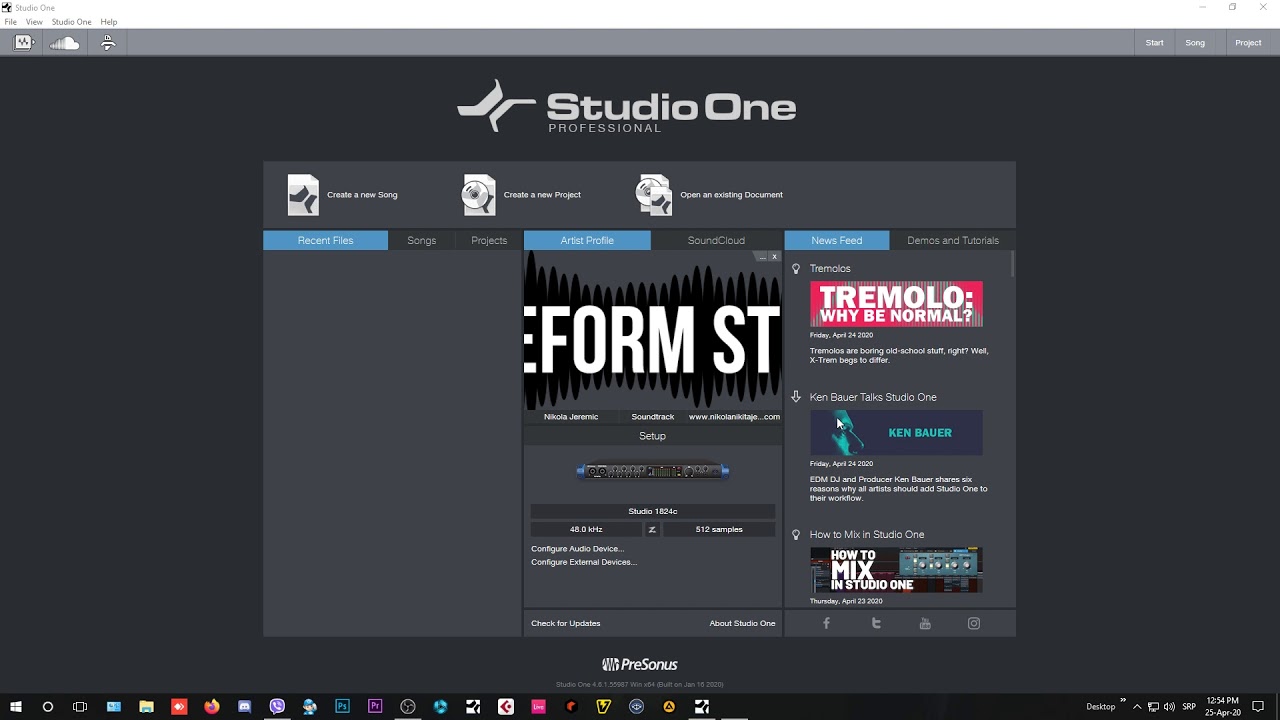The image size is (1280, 720).
Task: Click the impedance icon between sample rate and samples
Action: tap(652, 529)
